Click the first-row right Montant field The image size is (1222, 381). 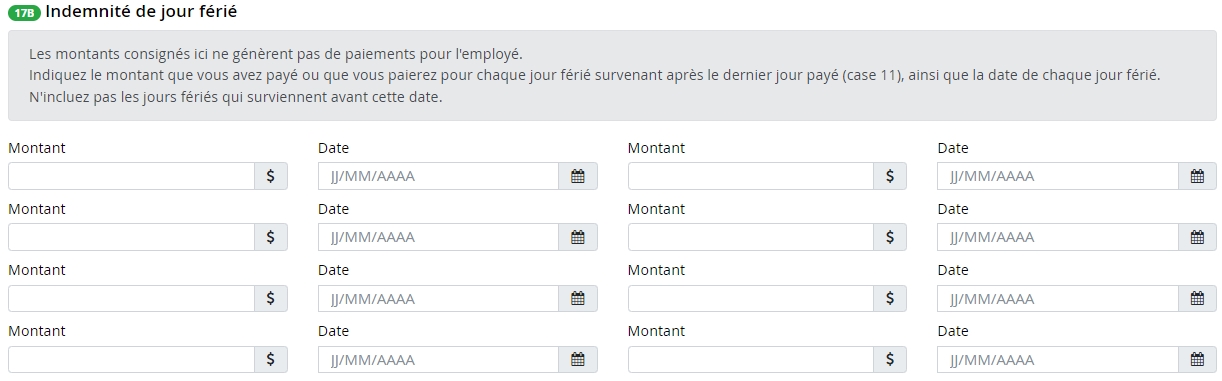751,176
